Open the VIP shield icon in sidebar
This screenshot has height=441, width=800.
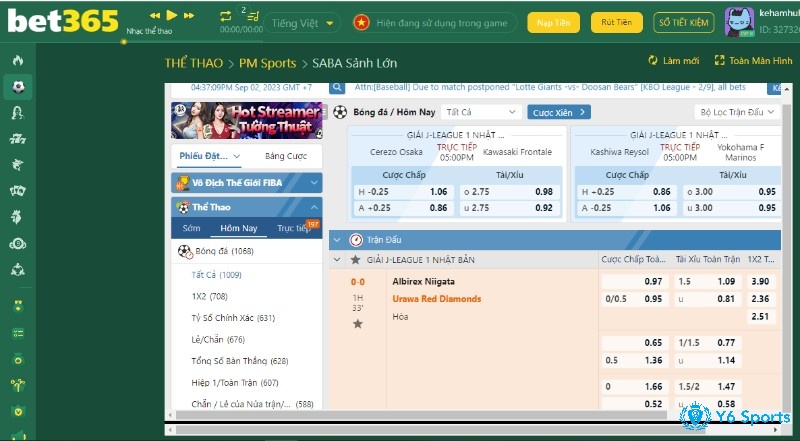coord(18,411)
